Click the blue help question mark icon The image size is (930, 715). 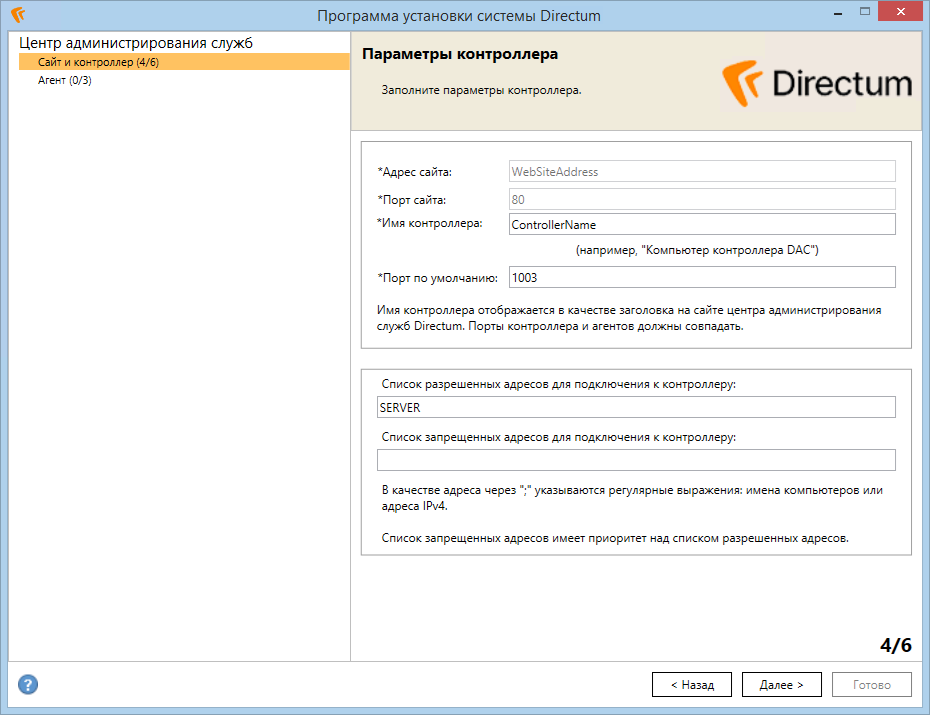(28, 684)
